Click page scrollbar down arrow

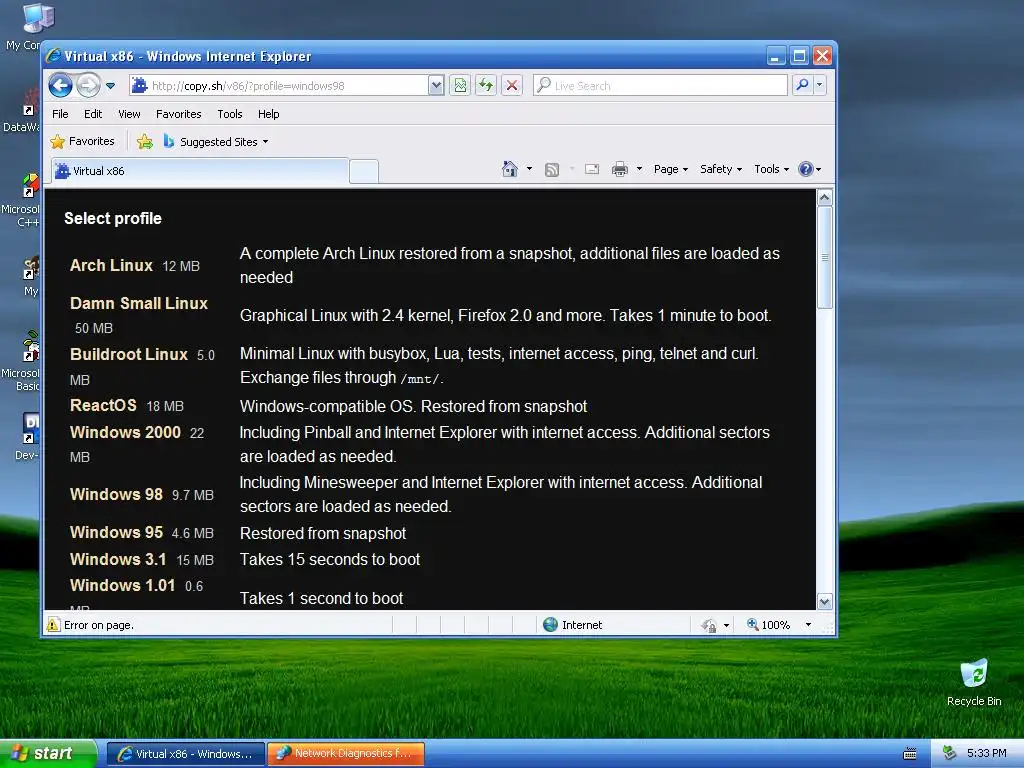click(x=825, y=601)
